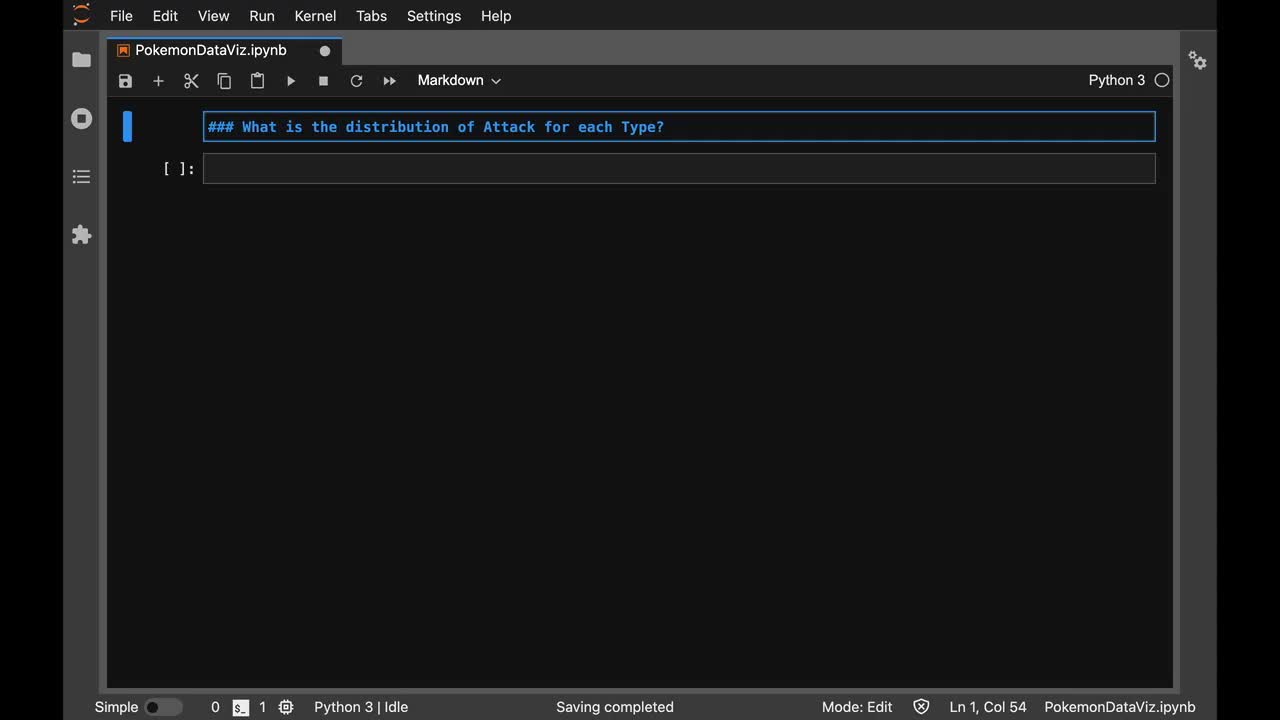Open the file browser sidebar
Viewport: 1280px width, 720px height.
click(x=82, y=60)
